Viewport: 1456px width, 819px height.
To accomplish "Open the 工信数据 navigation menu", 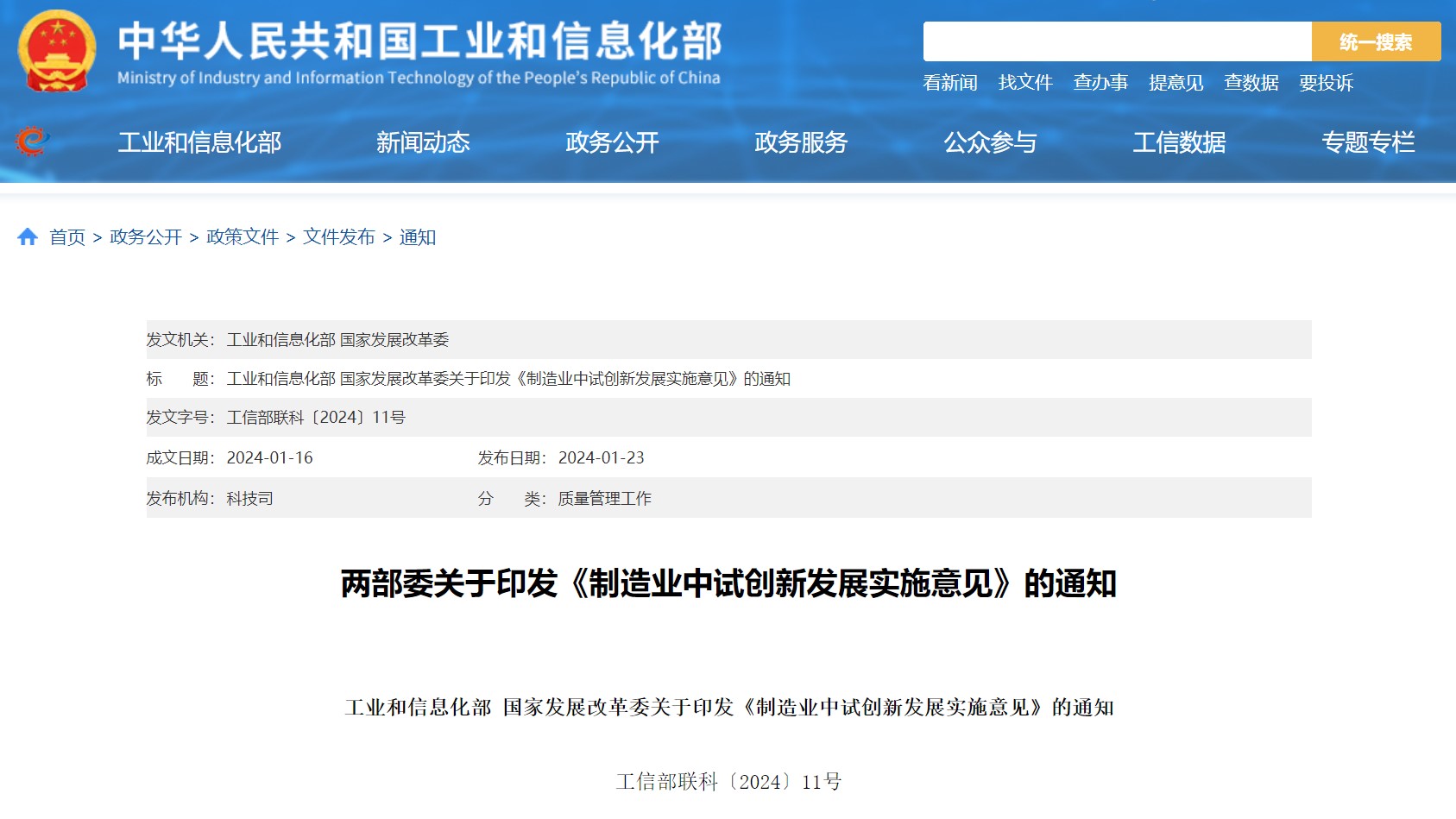I will click(x=1181, y=143).
